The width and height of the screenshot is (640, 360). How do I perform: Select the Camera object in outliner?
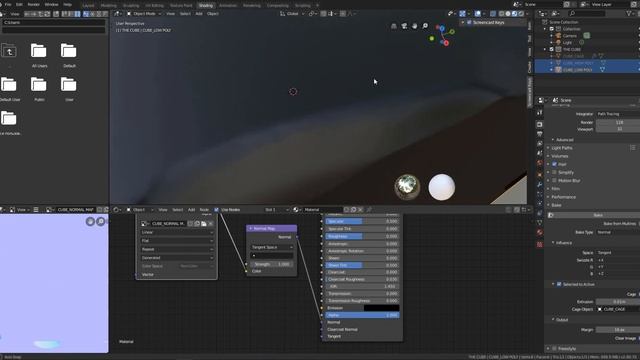[x=569, y=36]
